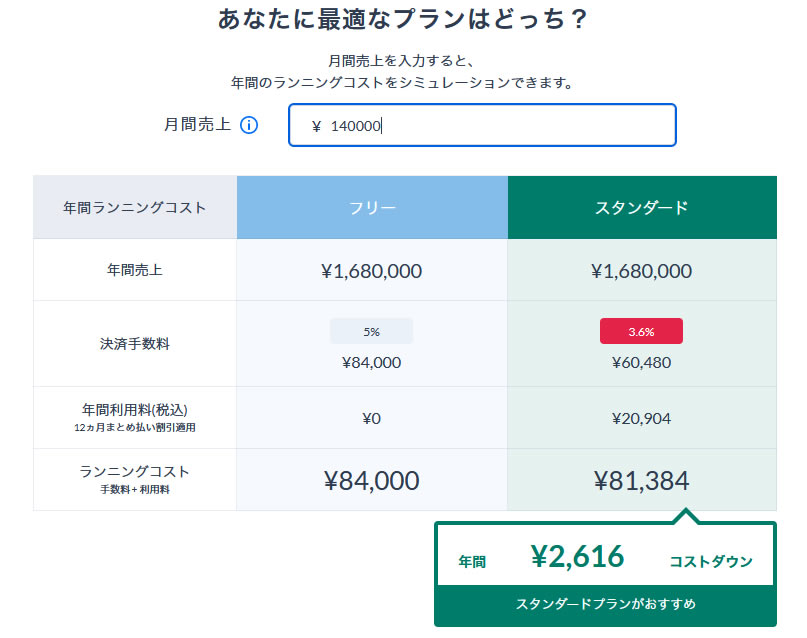This screenshot has height=638, width=807.
Task: Select the フリー plan column header
Action: pyautogui.click(x=372, y=207)
